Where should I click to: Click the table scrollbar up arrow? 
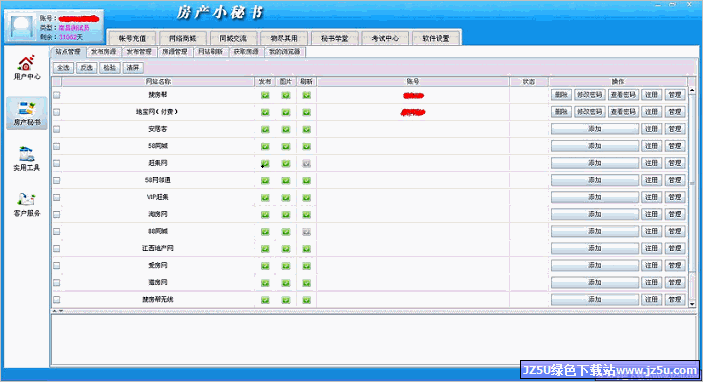[x=692, y=90]
